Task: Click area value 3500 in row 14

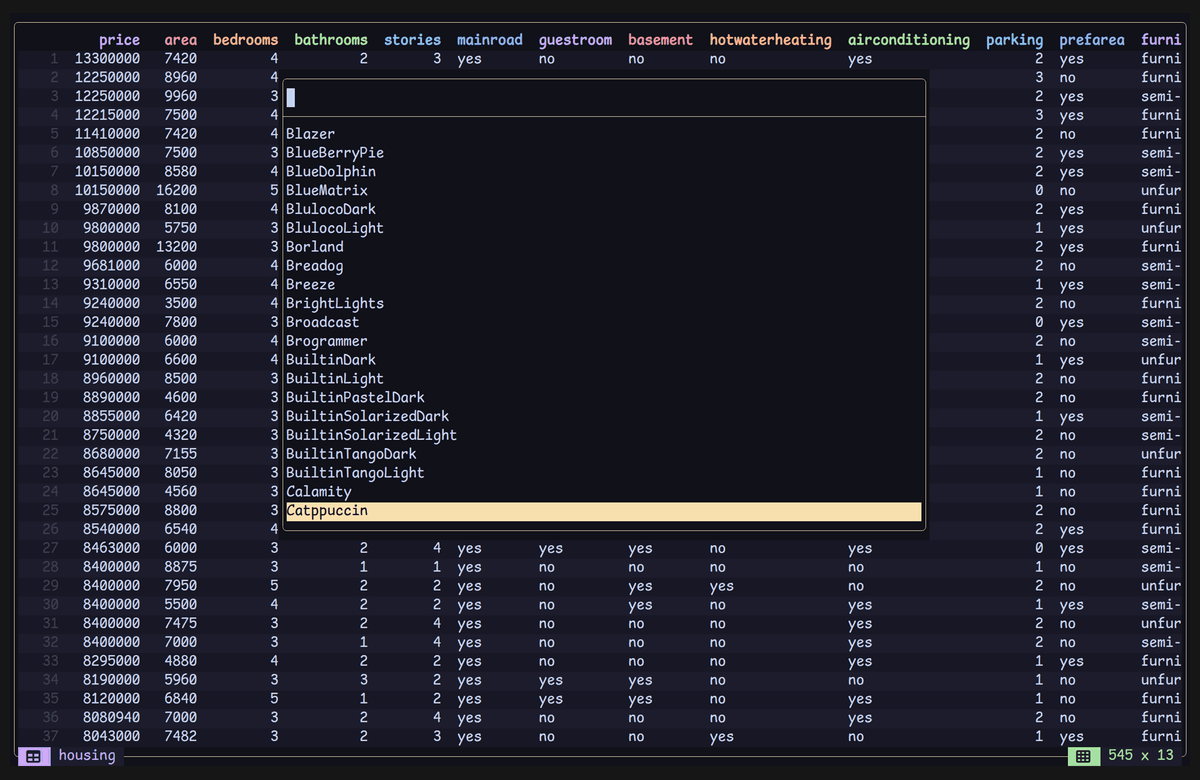Action: (181, 303)
